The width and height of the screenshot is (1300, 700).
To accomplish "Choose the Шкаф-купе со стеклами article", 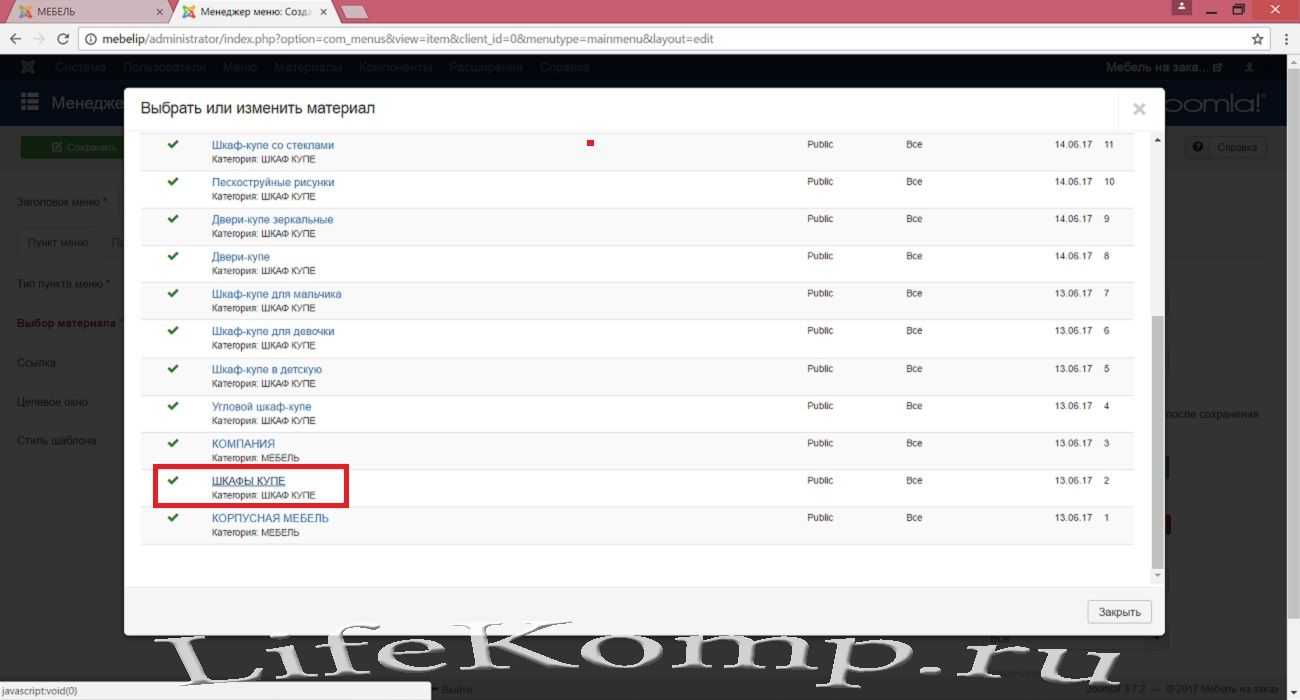I will point(272,145).
